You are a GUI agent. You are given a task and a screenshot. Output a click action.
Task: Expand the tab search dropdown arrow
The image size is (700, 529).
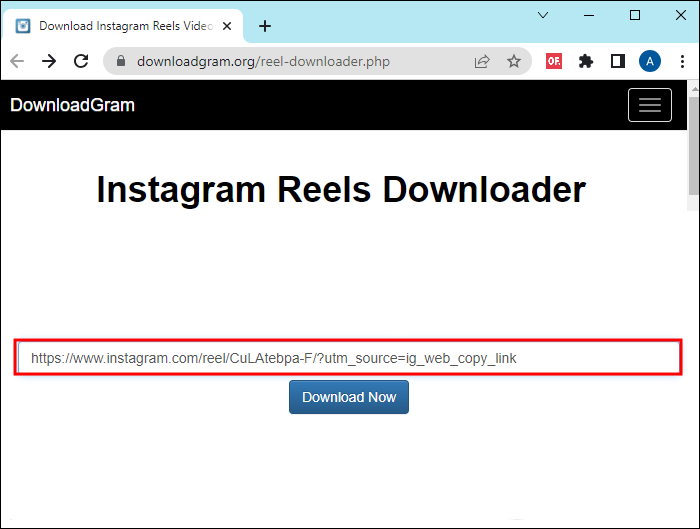543,15
